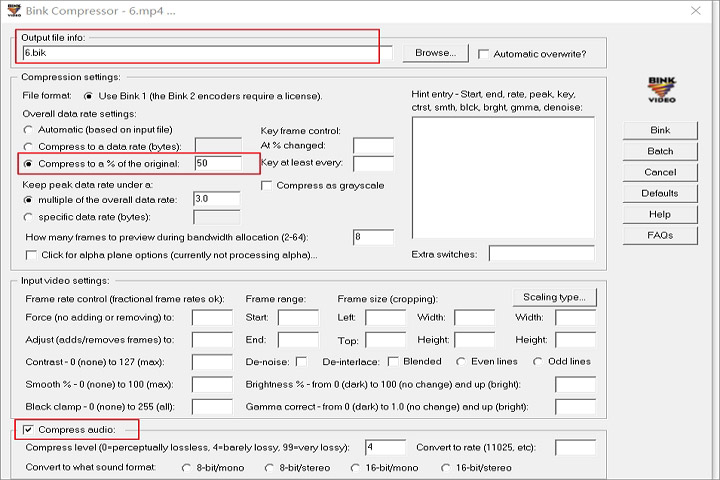Click the output file name field 6.bik
The height and width of the screenshot is (480, 720).
[x=208, y=53]
